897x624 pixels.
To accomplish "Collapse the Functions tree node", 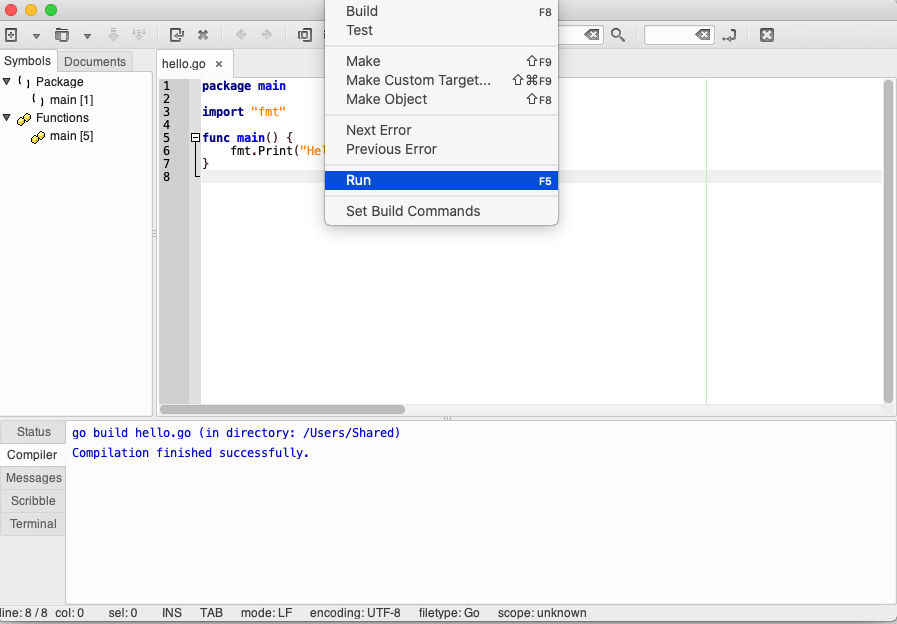I will tap(7, 117).
